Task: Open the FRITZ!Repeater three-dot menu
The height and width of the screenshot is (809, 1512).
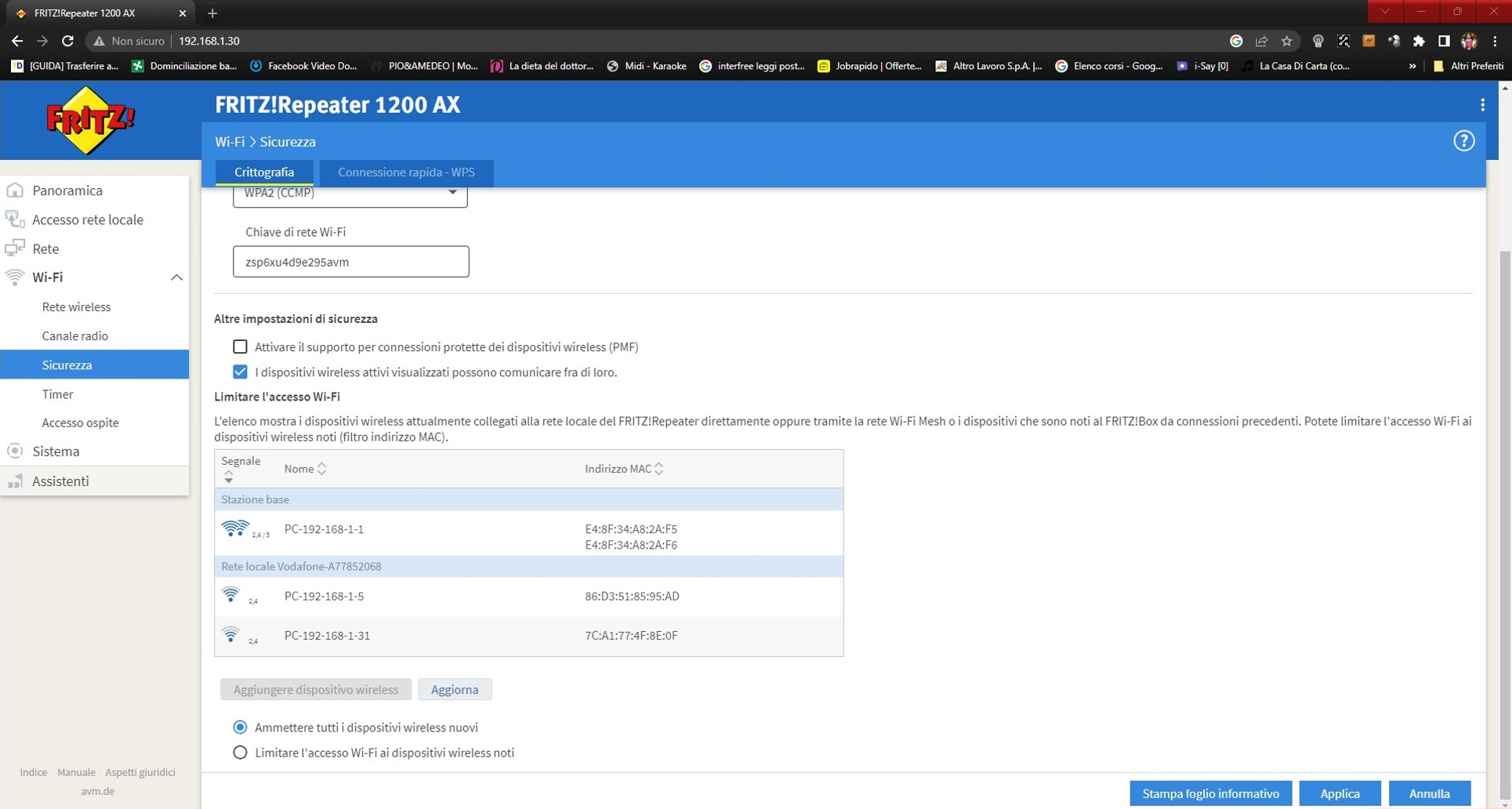Action: pyautogui.click(x=1482, y=105)
